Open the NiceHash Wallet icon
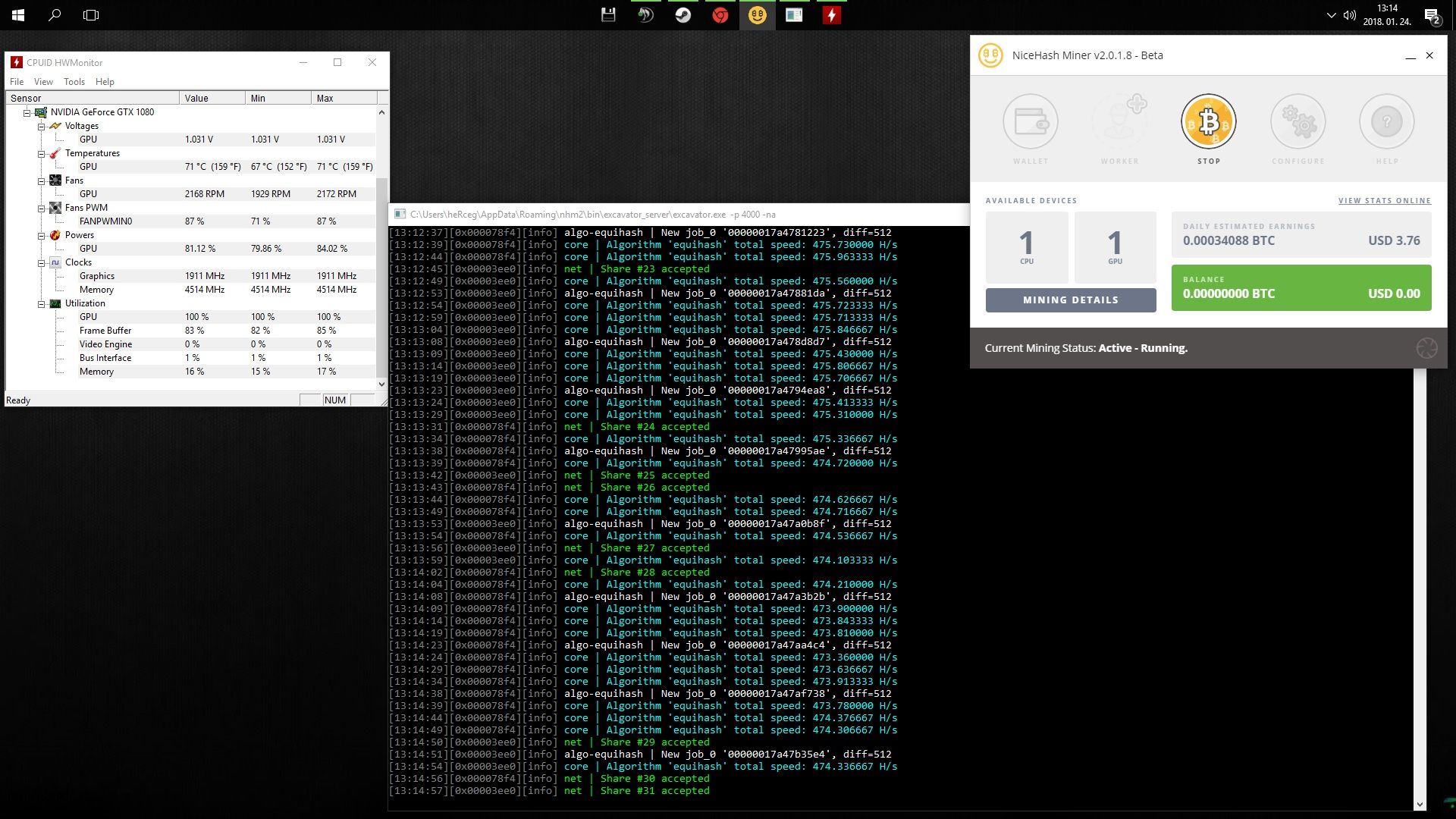 (x=1030, y=121)
